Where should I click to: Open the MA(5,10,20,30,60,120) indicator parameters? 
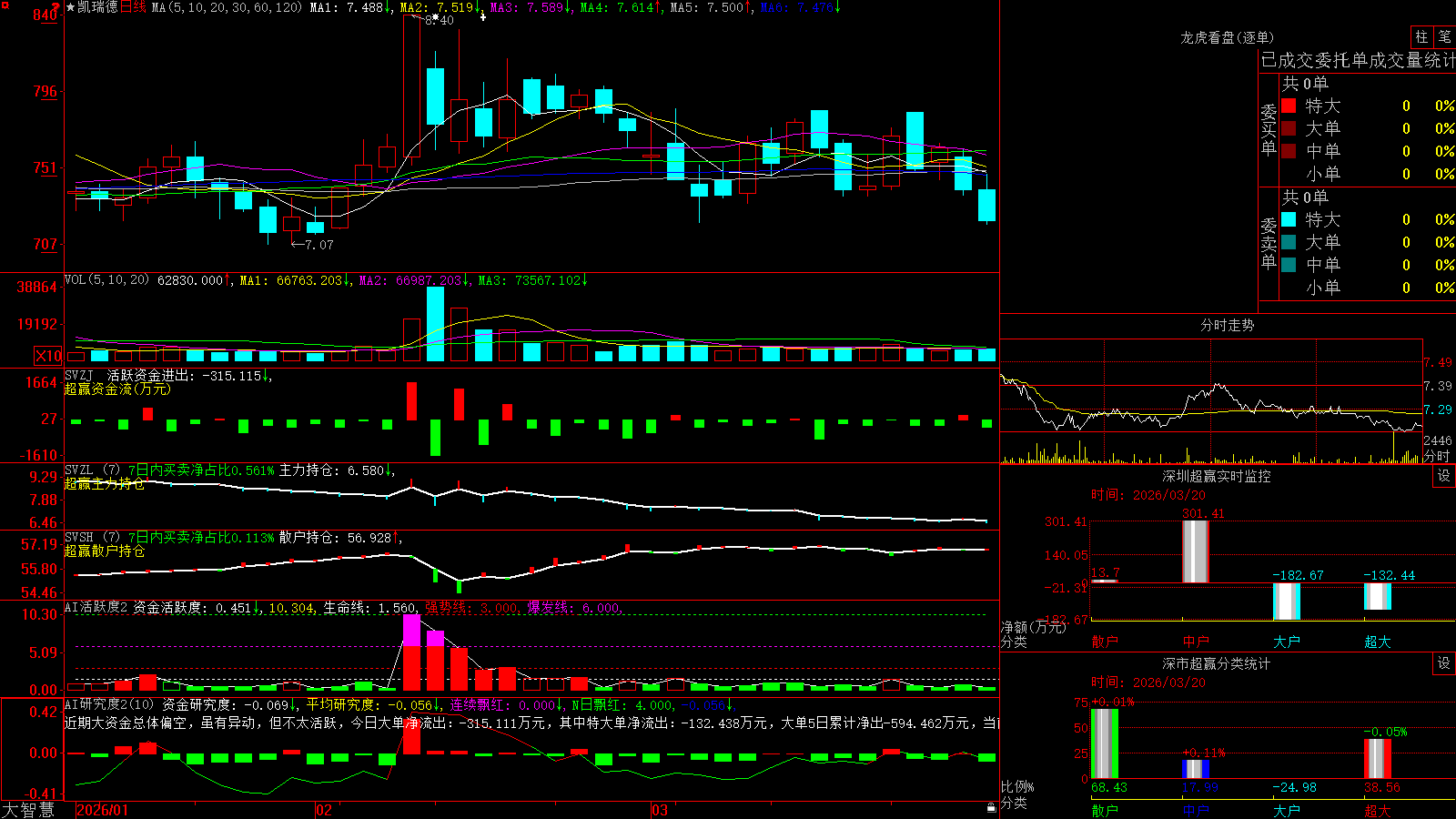tap(227, 7)
